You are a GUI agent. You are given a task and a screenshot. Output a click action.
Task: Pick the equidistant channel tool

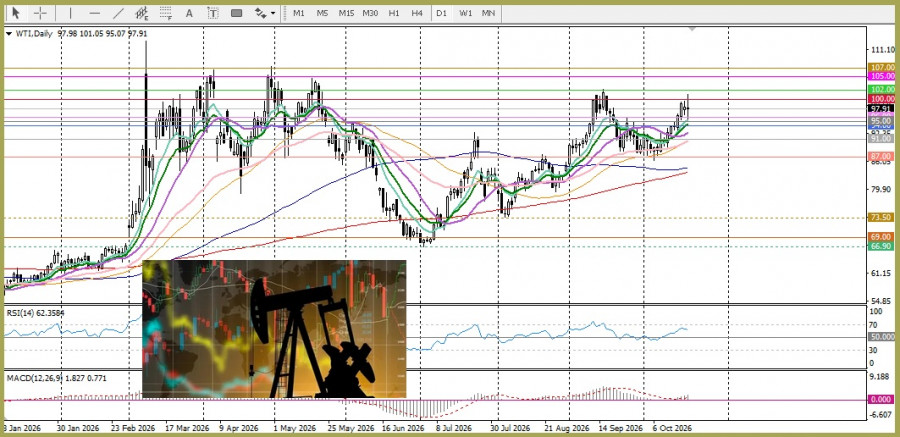(x=142, y=13)
